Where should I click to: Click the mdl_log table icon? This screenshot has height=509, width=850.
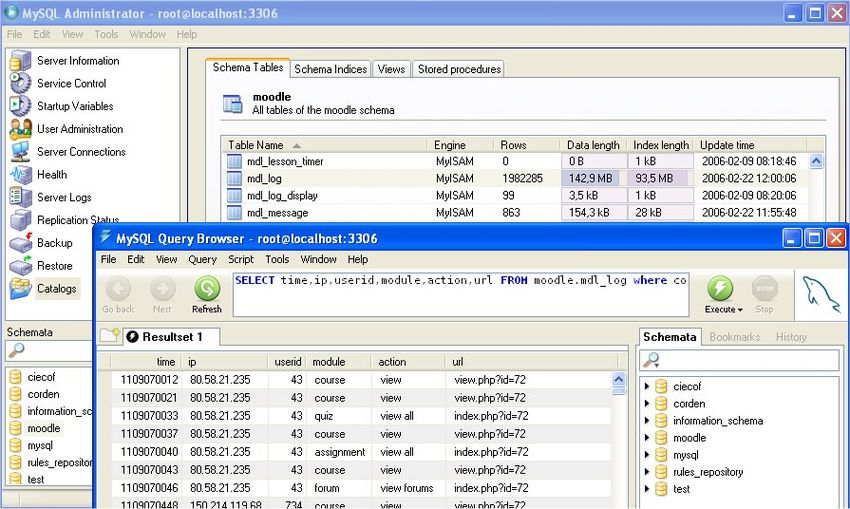point(234,178)
